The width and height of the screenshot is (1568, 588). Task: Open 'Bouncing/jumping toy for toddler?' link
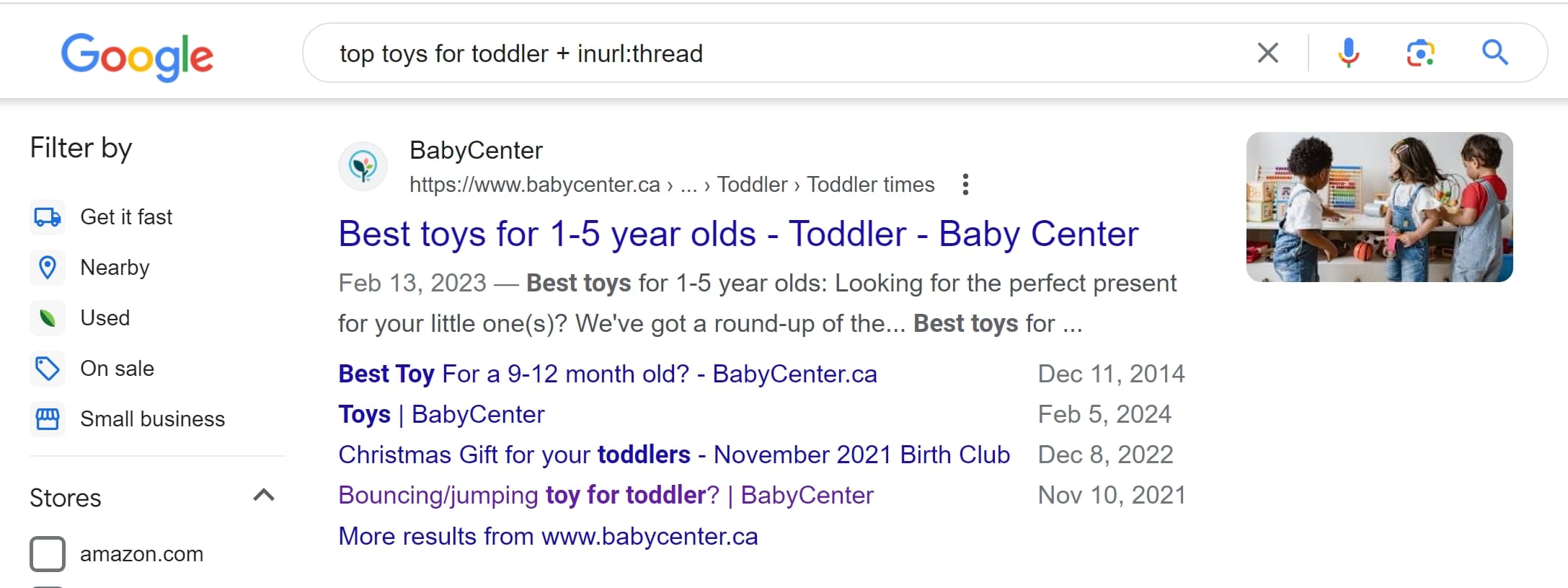tap(606, 496)
